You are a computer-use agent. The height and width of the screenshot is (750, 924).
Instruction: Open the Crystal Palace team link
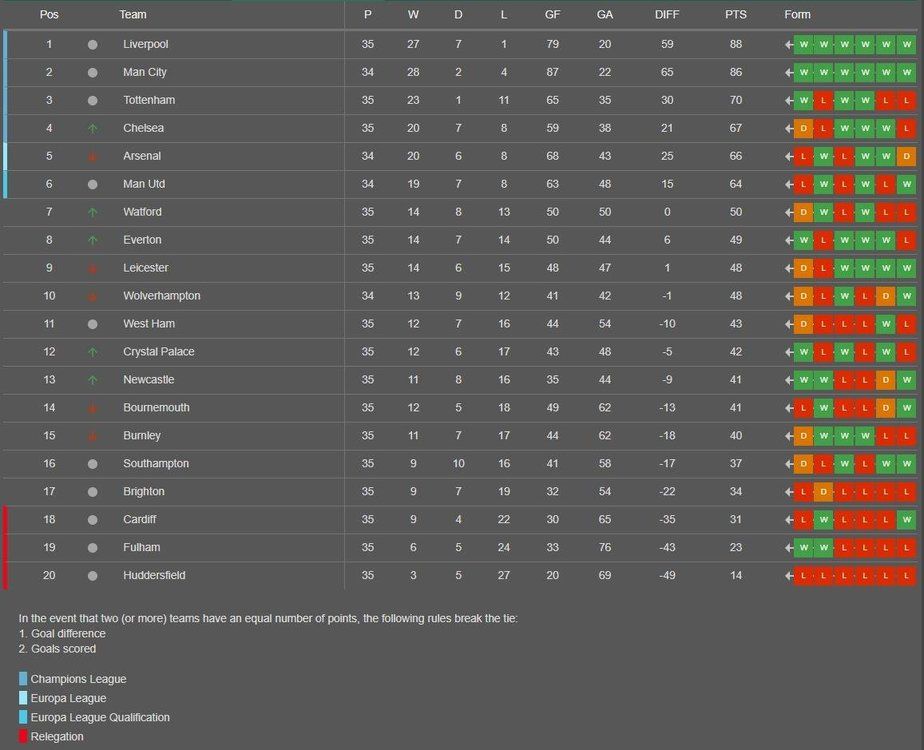click(159, 352)
